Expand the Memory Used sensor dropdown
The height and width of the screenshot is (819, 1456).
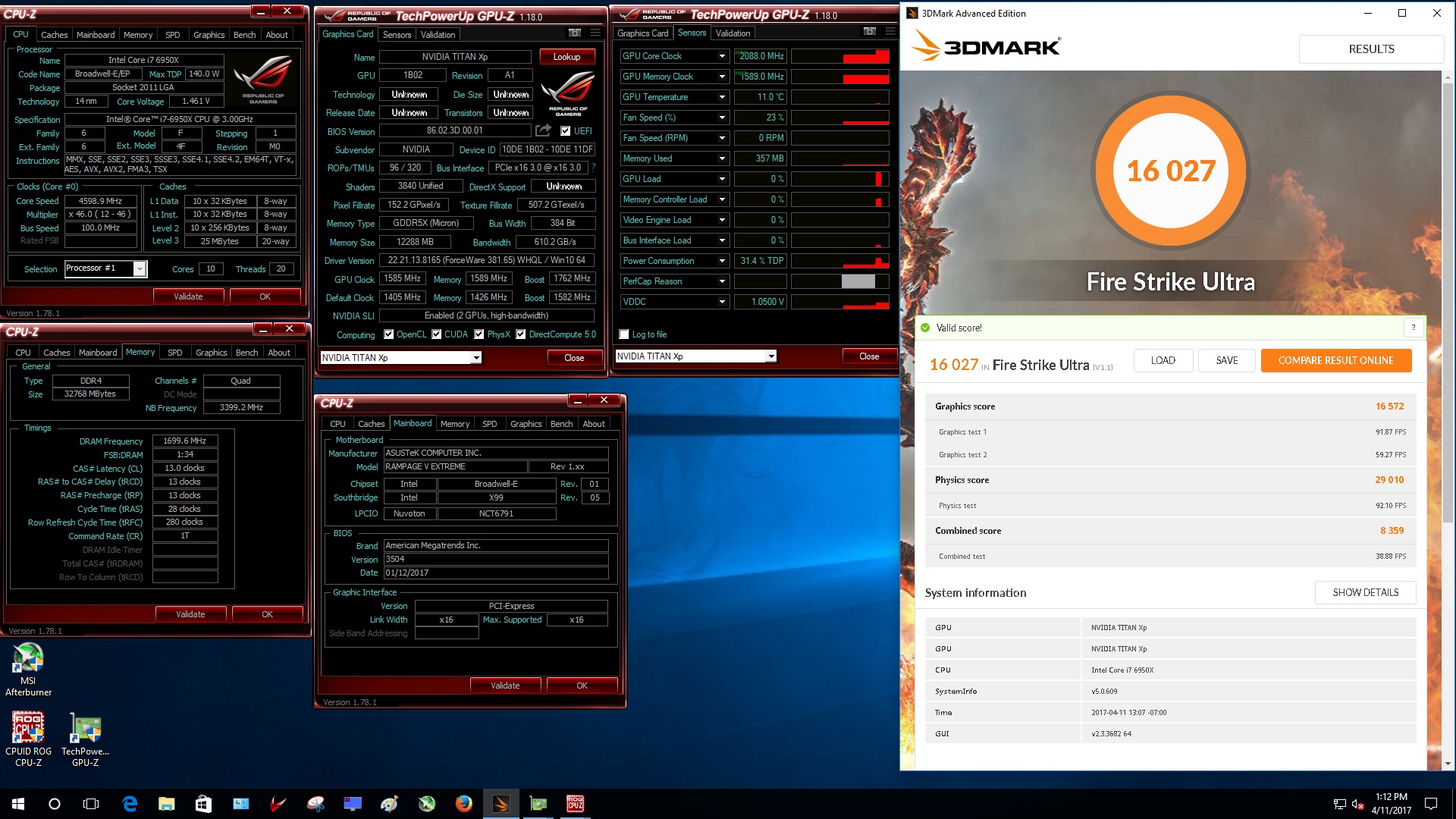[x=721, y=158]
